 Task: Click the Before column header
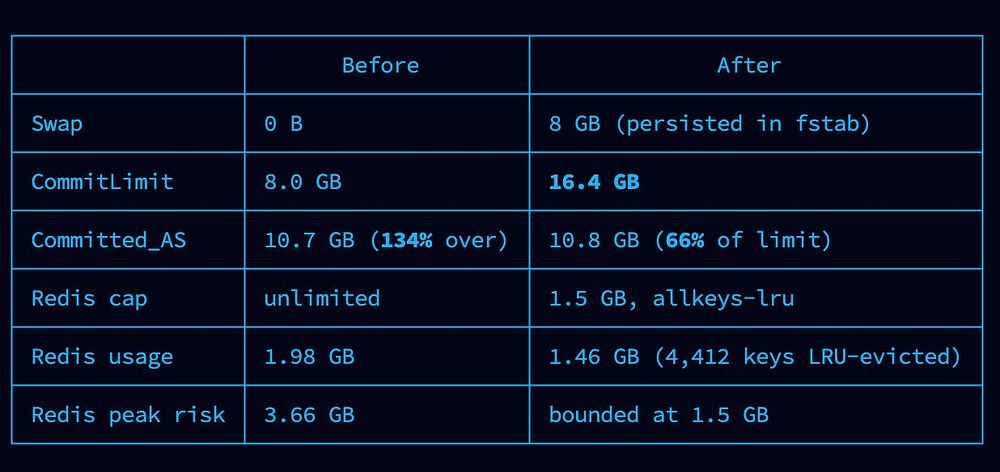click(380, 65)
